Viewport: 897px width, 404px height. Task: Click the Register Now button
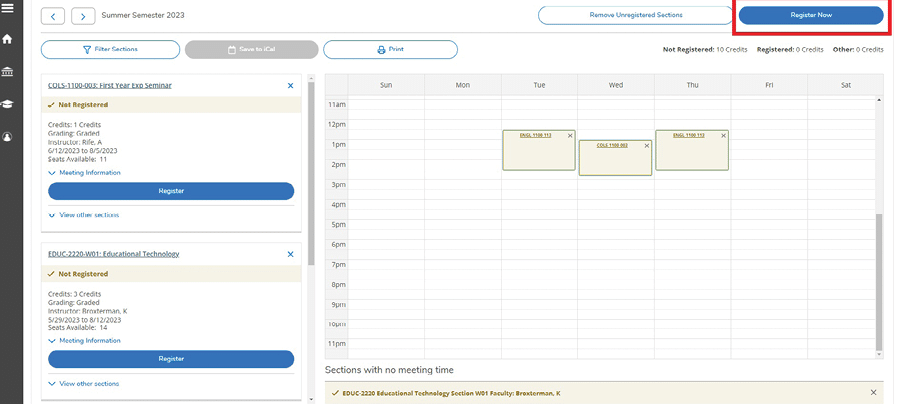[810, 15]
